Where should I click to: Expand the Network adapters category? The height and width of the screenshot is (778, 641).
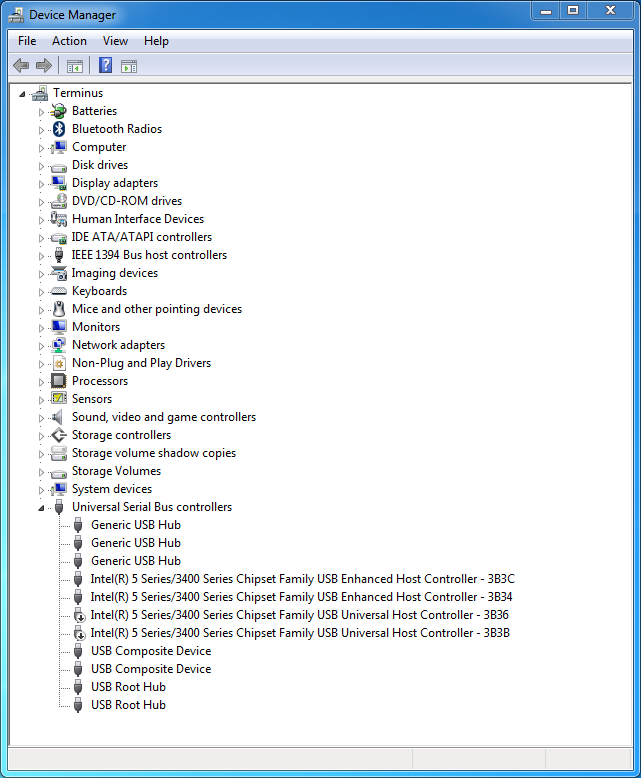(x=41, y=346)
